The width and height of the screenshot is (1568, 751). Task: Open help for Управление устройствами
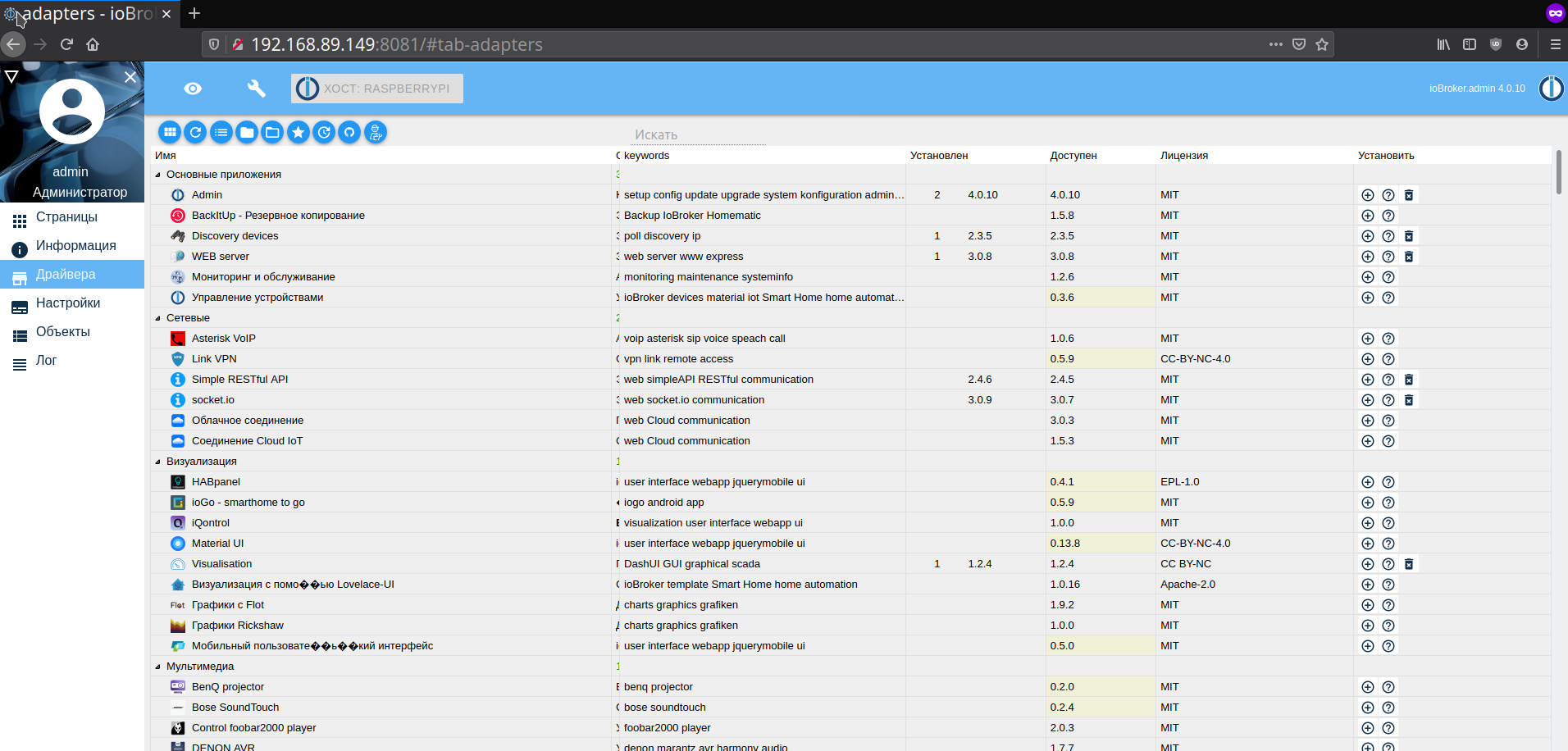[1388, 298]
